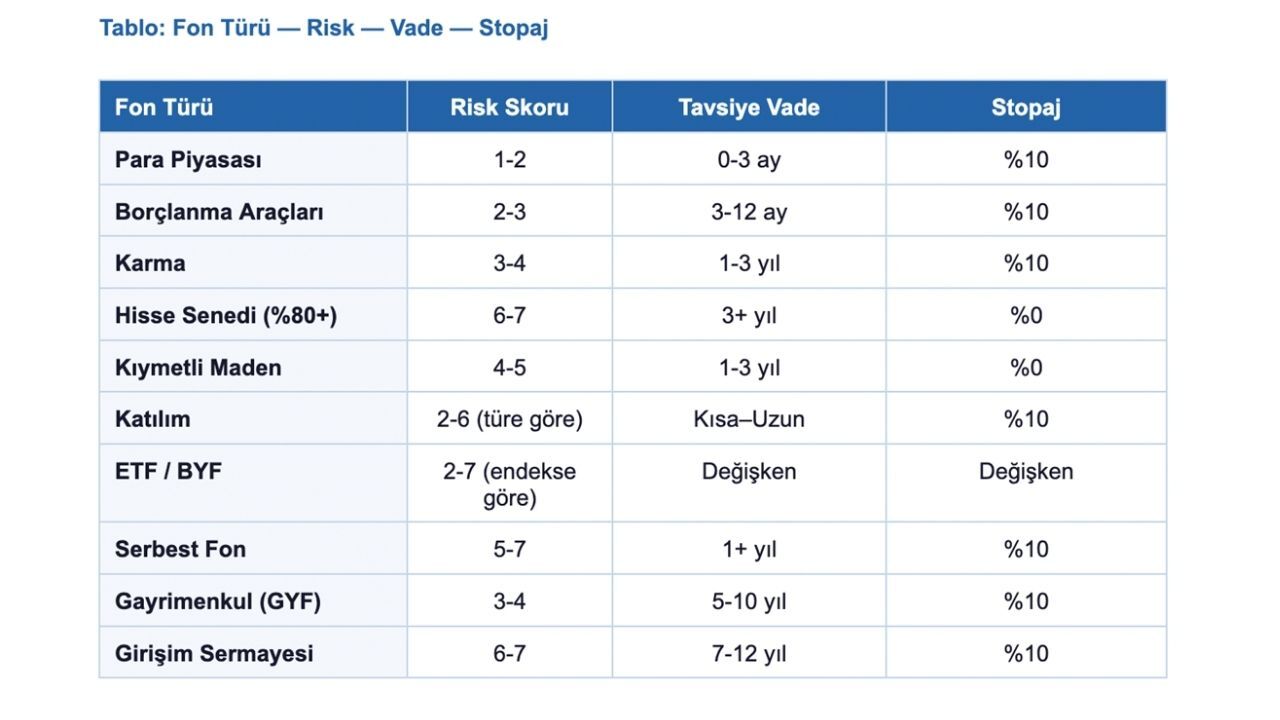Select the Karma fund type cell

(x=150, y=264)
